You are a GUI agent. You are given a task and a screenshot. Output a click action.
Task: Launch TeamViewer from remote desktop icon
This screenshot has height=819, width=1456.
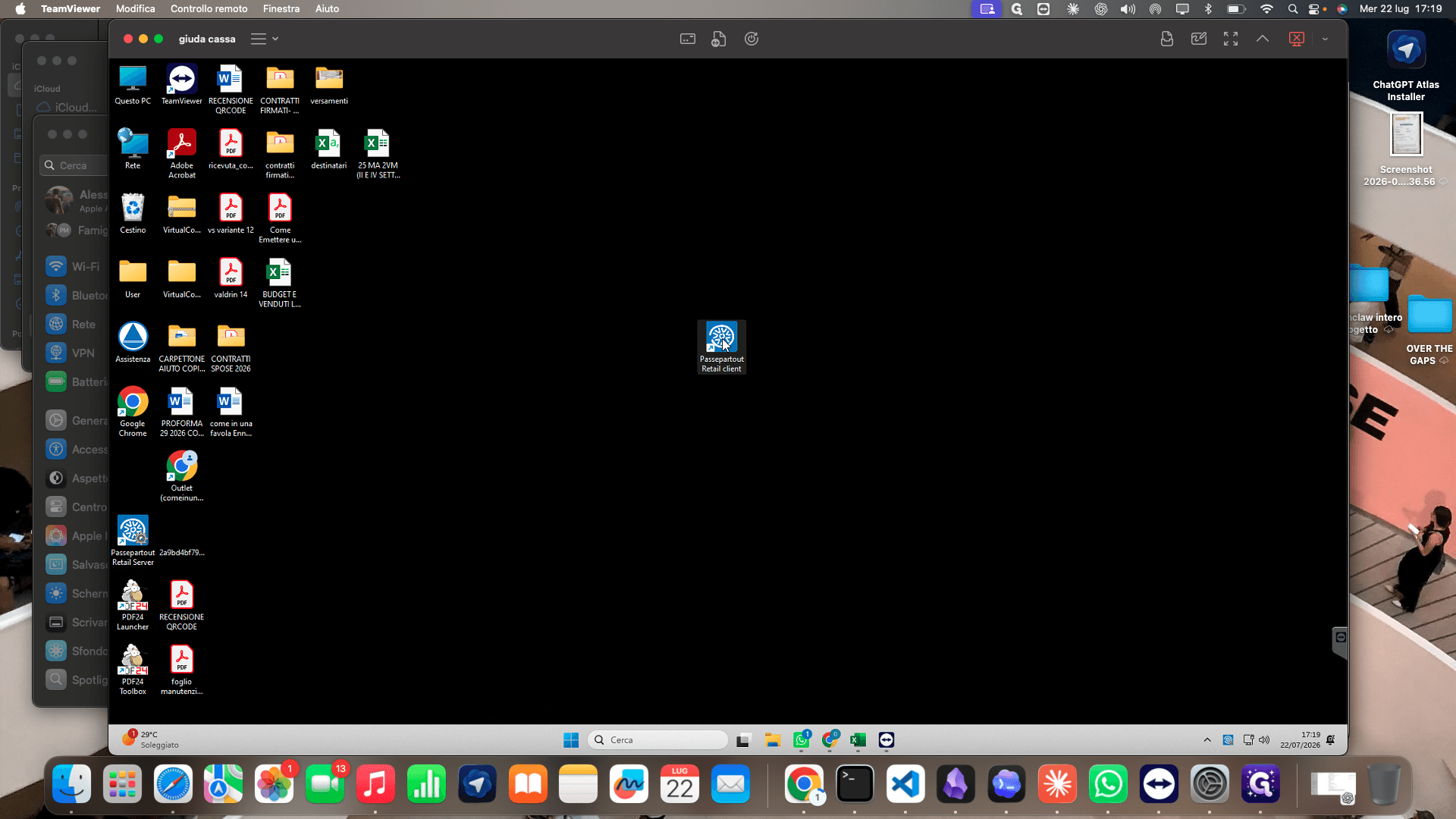181,85
